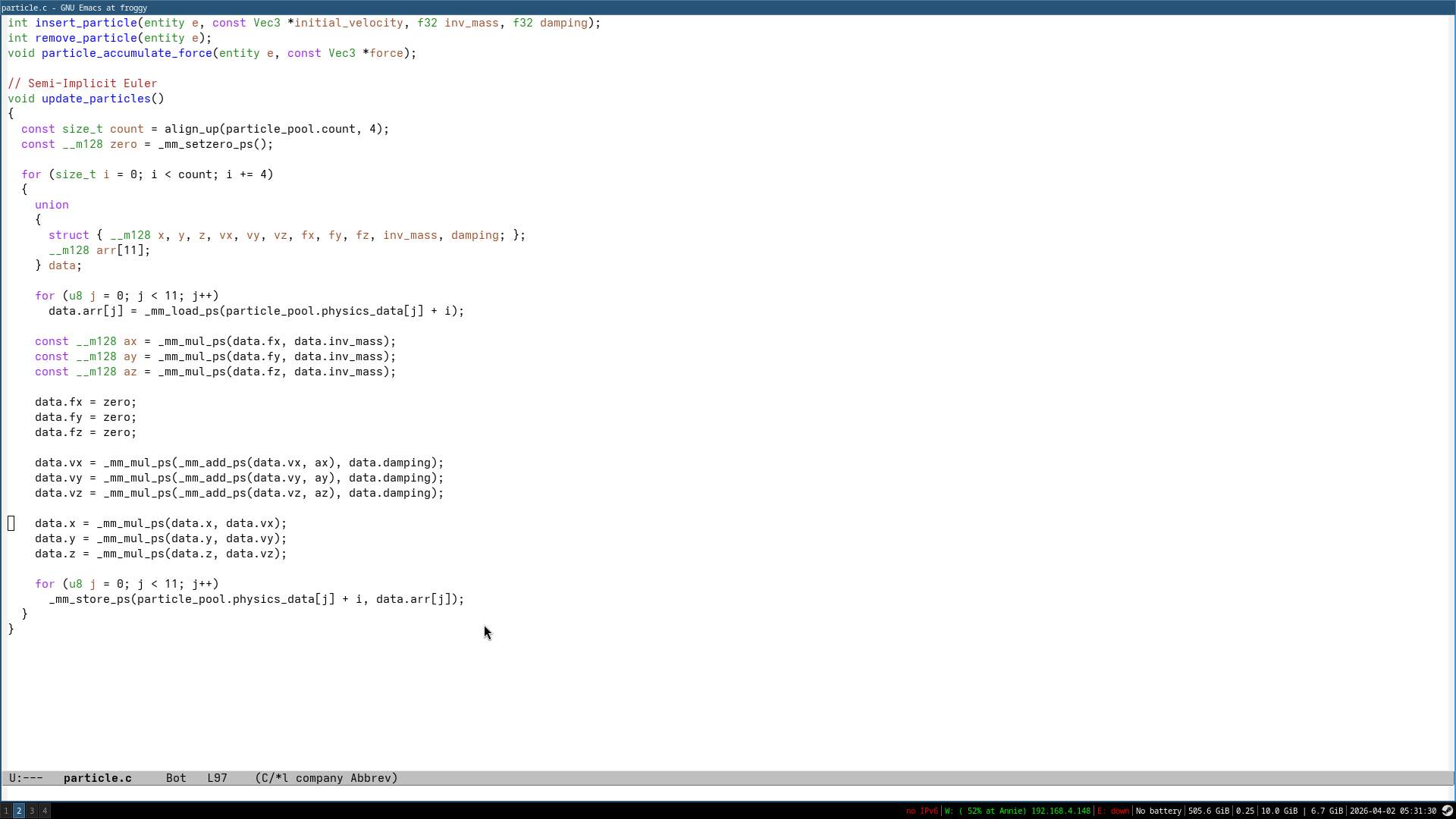1456x819 pixels.
Task: Switch to workspace 4
Action: tap(45, 811)
